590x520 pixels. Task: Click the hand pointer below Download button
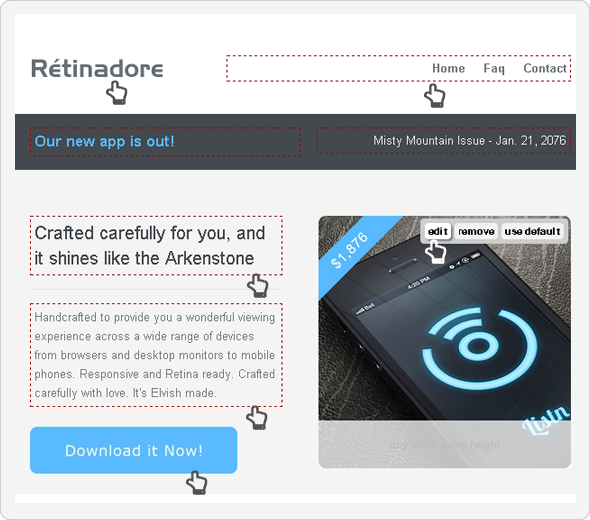coord(197,482)
